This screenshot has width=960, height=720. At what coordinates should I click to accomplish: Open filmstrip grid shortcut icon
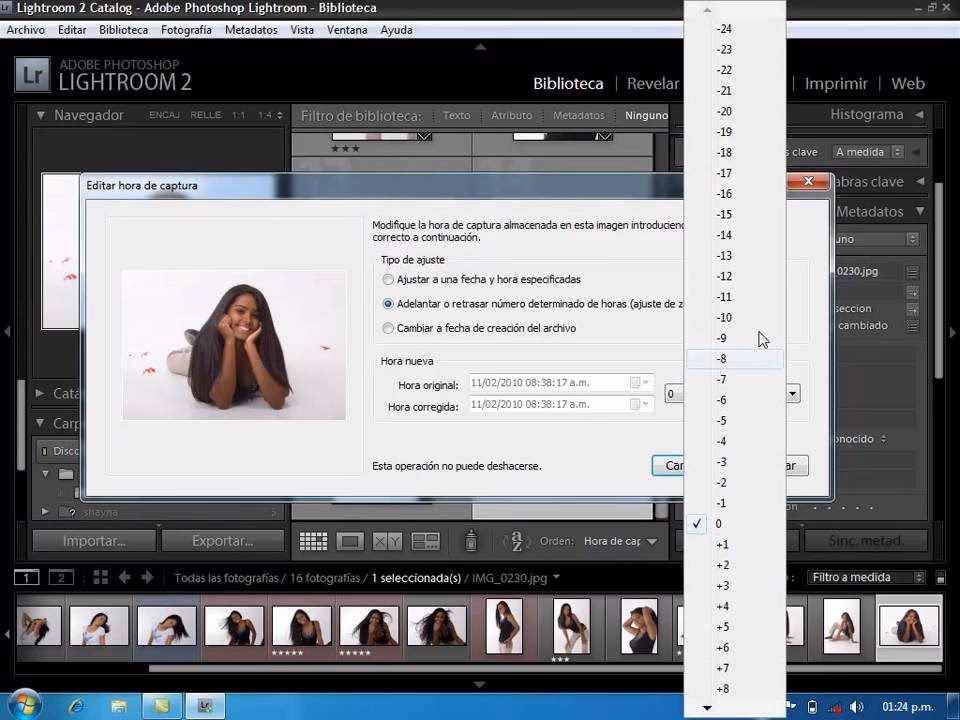100,577
